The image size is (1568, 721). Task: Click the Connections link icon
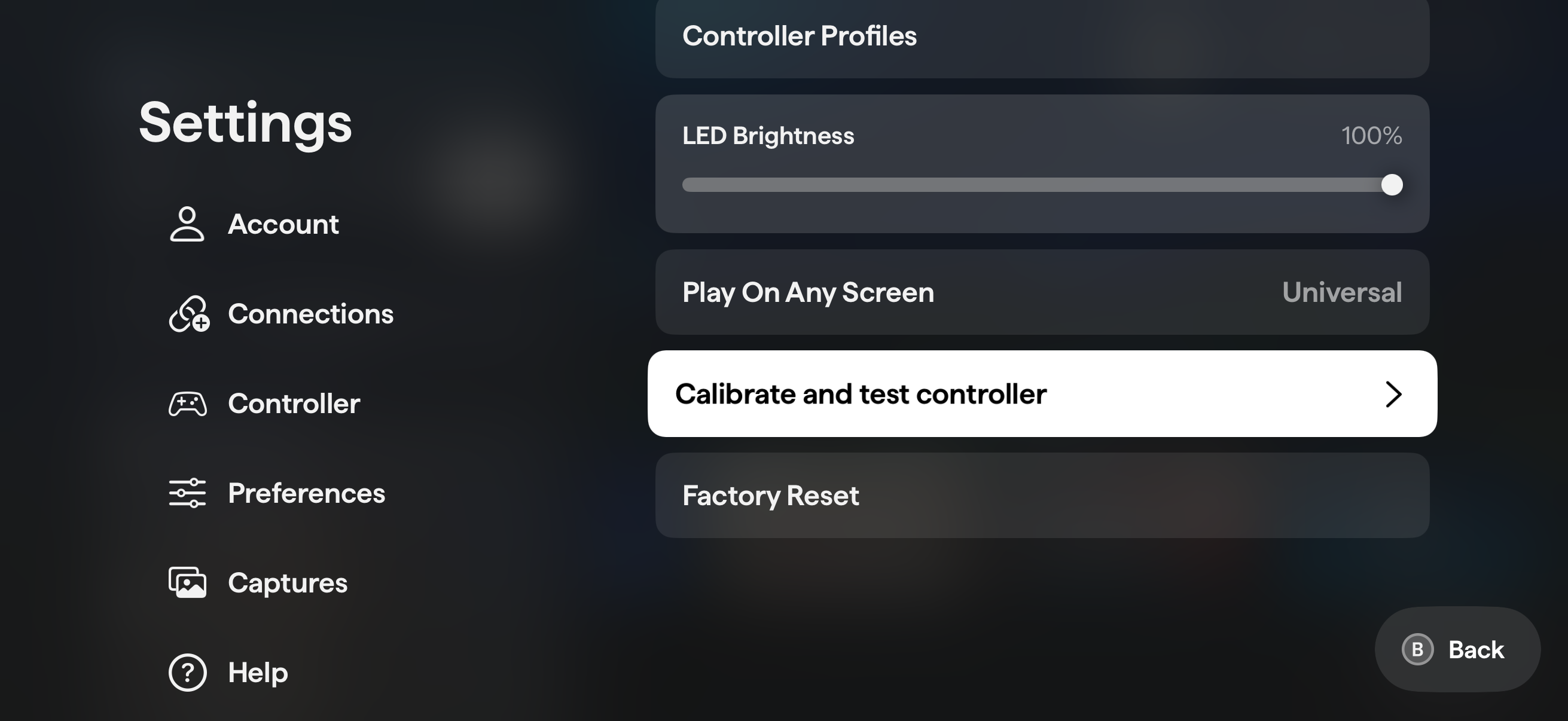coord(189,314)
